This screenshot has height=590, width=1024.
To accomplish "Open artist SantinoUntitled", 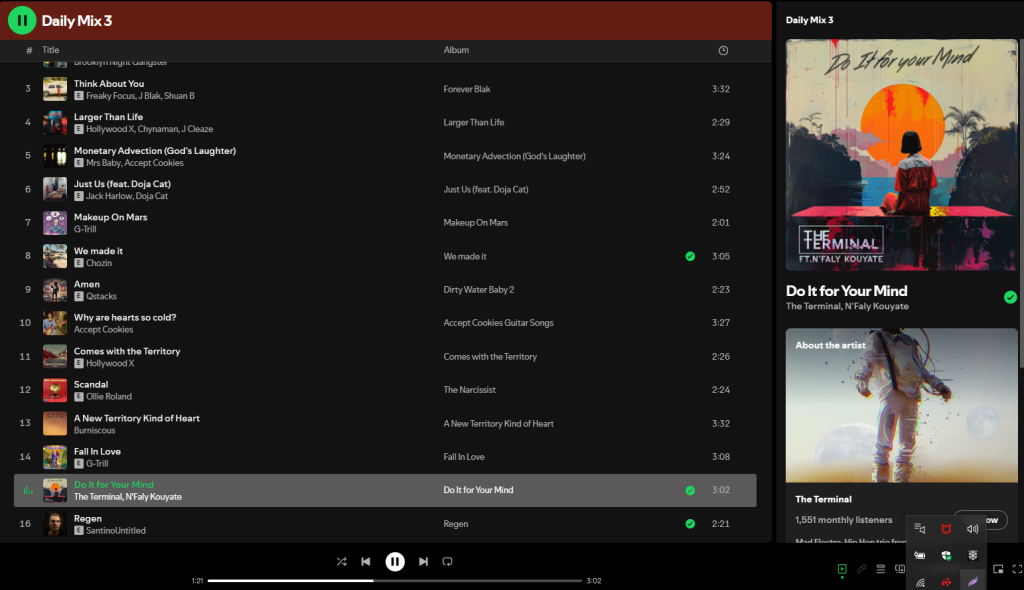I will pyautogui.click(x=116, y=531).
